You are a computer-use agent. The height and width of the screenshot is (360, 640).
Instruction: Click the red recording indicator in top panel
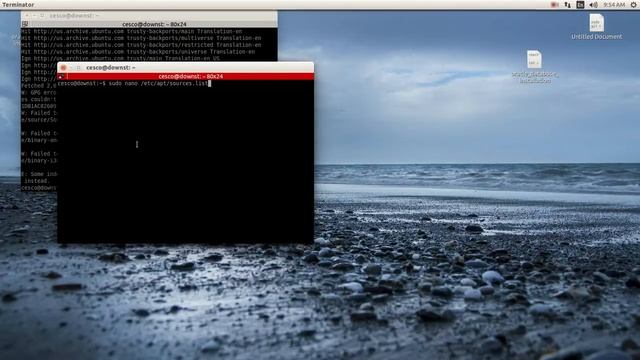pos(555,5)
